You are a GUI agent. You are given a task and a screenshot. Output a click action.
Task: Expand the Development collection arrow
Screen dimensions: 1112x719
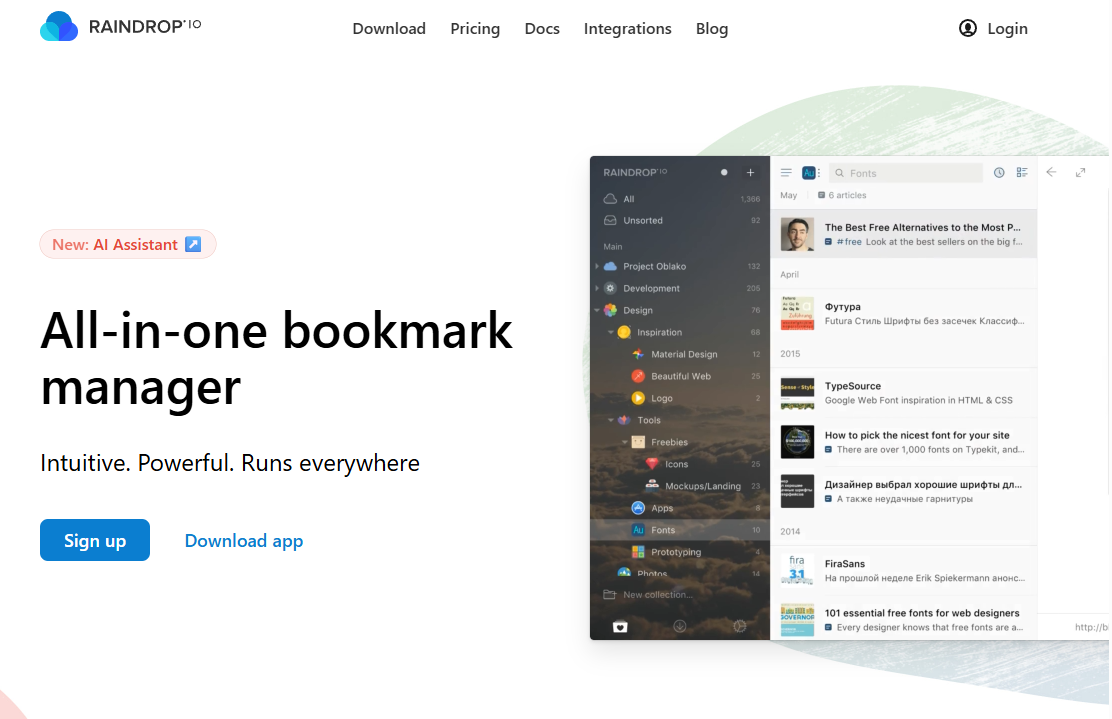coord(596,289)
